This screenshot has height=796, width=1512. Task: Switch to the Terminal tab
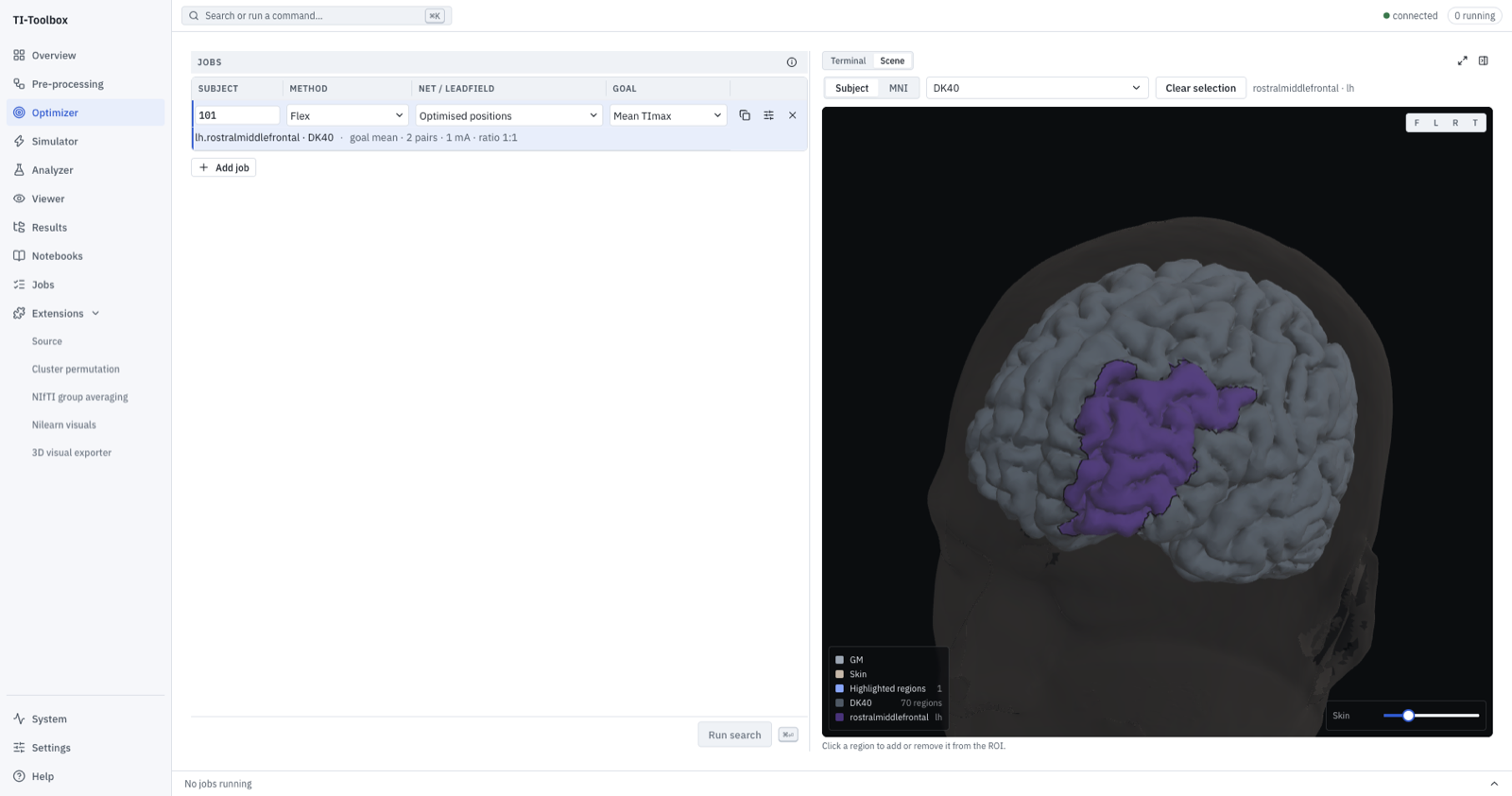[848, 61]
